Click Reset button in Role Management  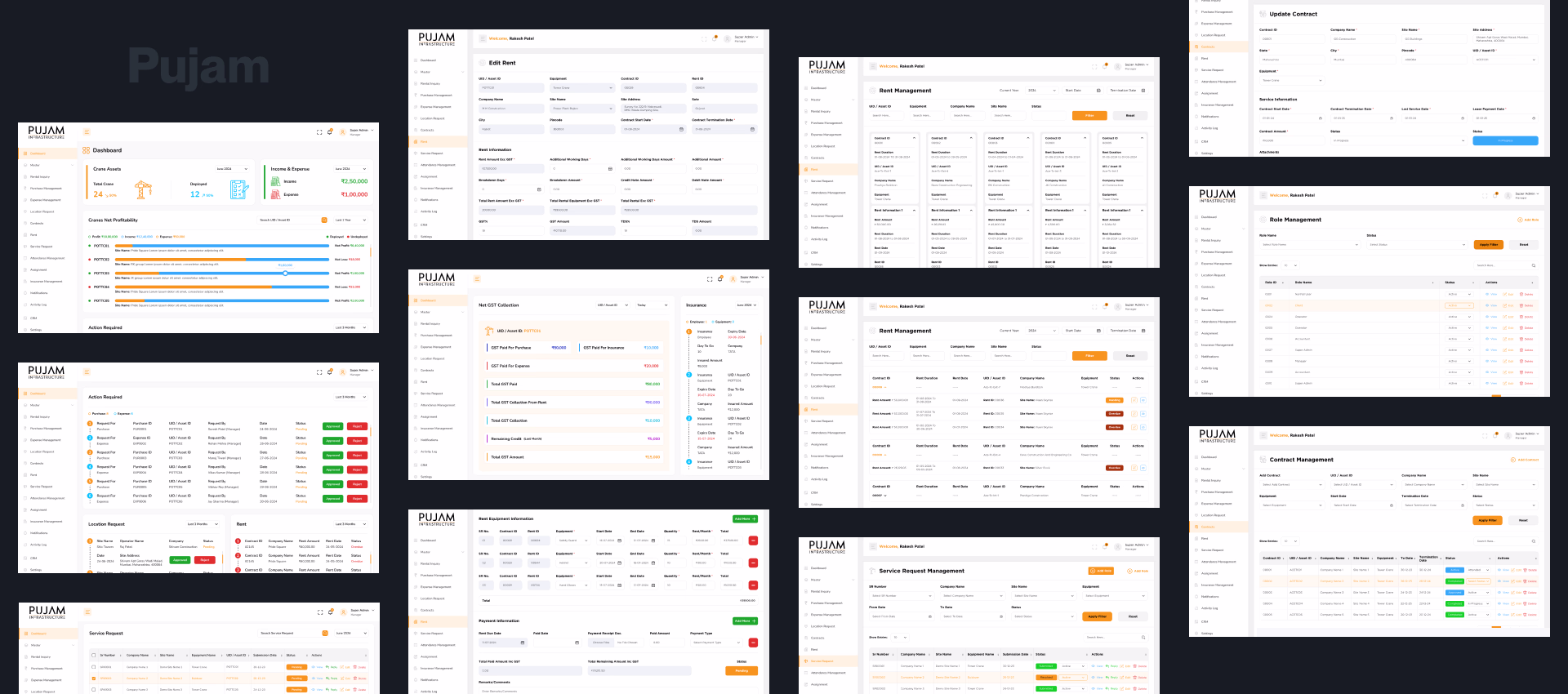[x=1524, y=245]
